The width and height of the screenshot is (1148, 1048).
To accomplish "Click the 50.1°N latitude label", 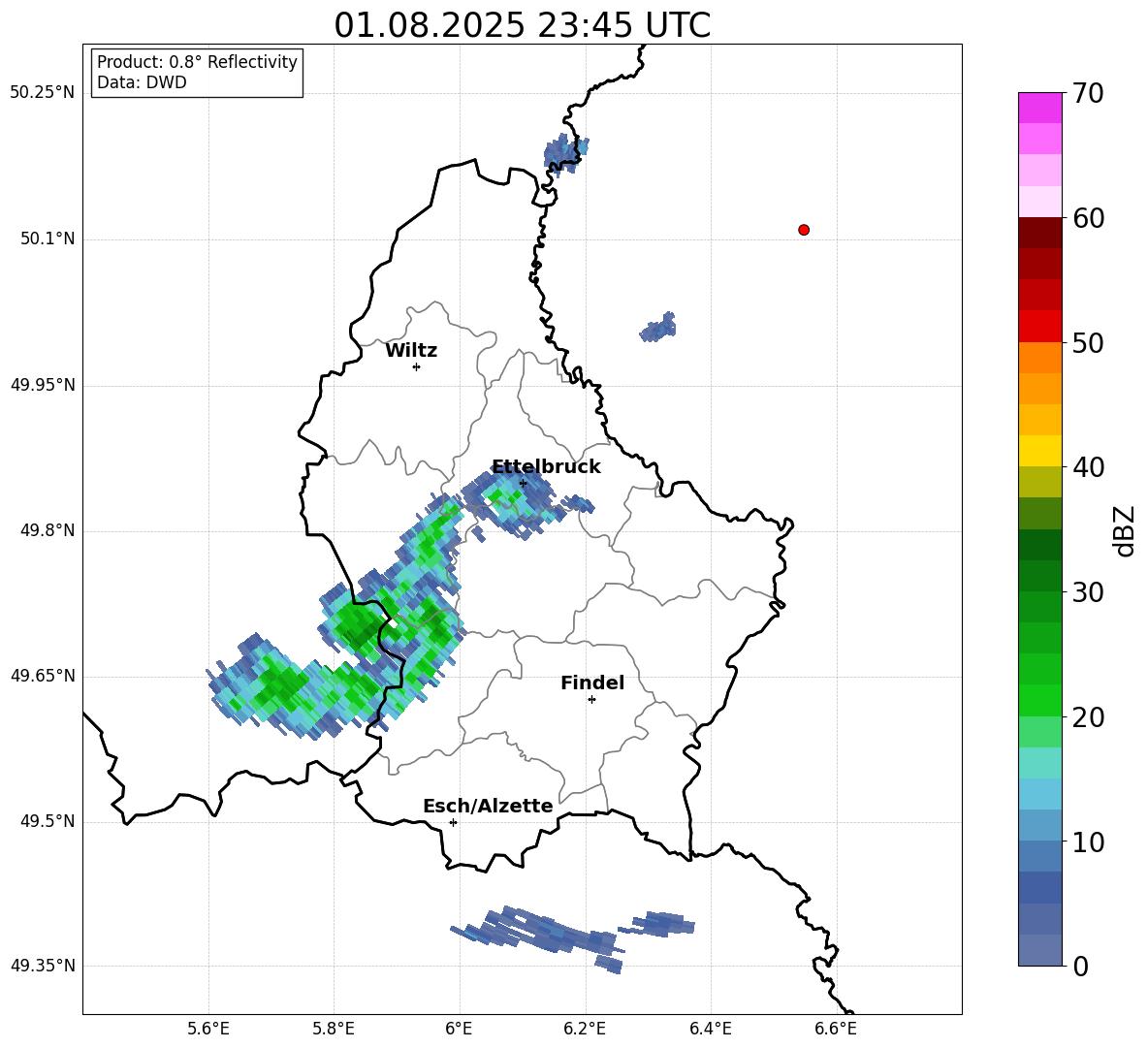I will click(x=48, y=238).
